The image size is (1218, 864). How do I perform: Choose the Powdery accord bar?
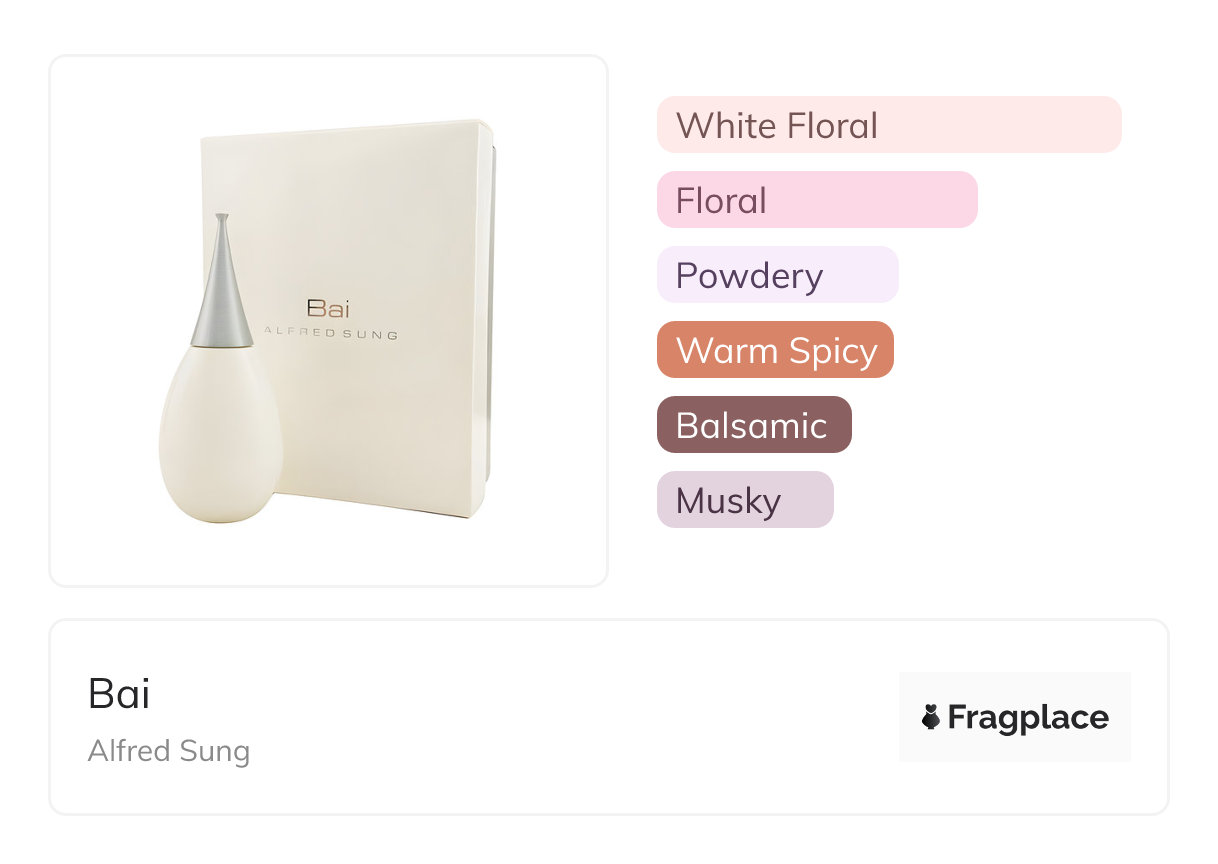tap(777, 275)
